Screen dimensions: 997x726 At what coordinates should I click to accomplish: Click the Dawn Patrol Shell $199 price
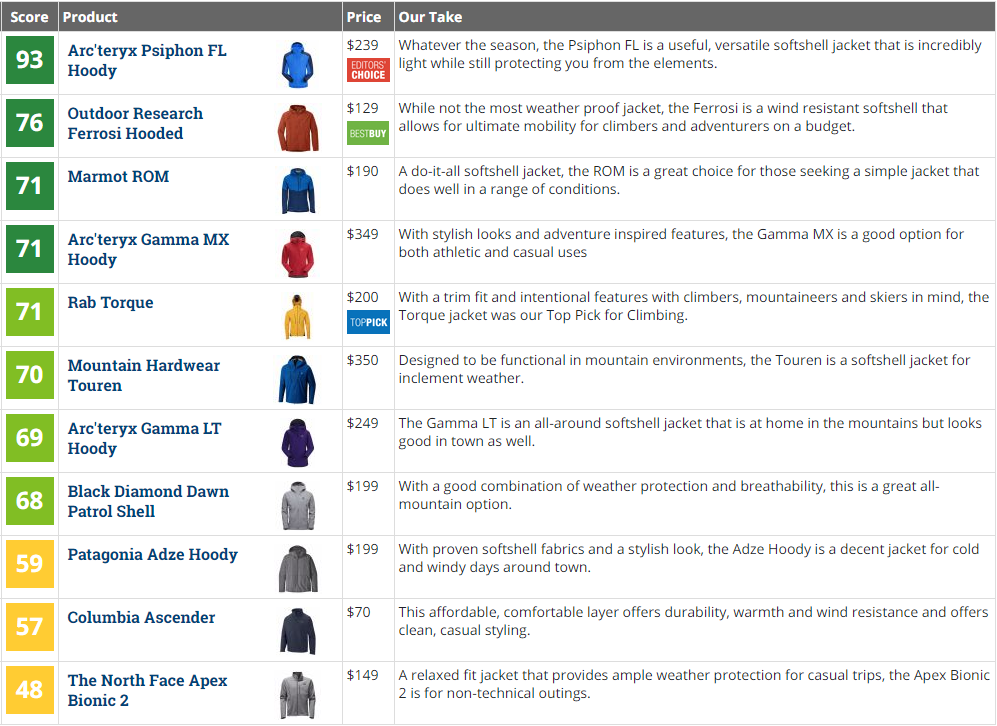362,486
